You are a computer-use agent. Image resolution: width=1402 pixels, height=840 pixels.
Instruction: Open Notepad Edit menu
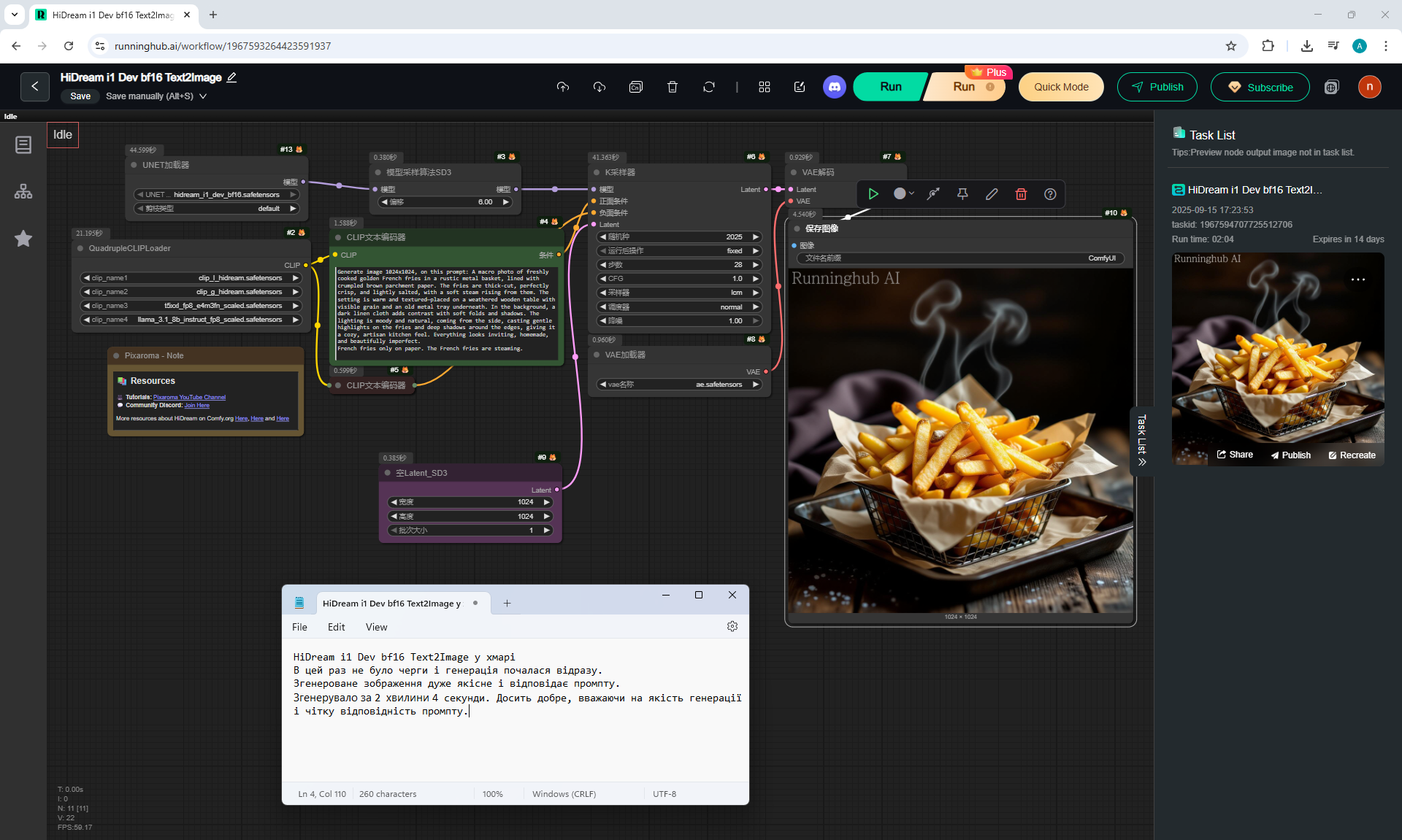tap(336, 627)
